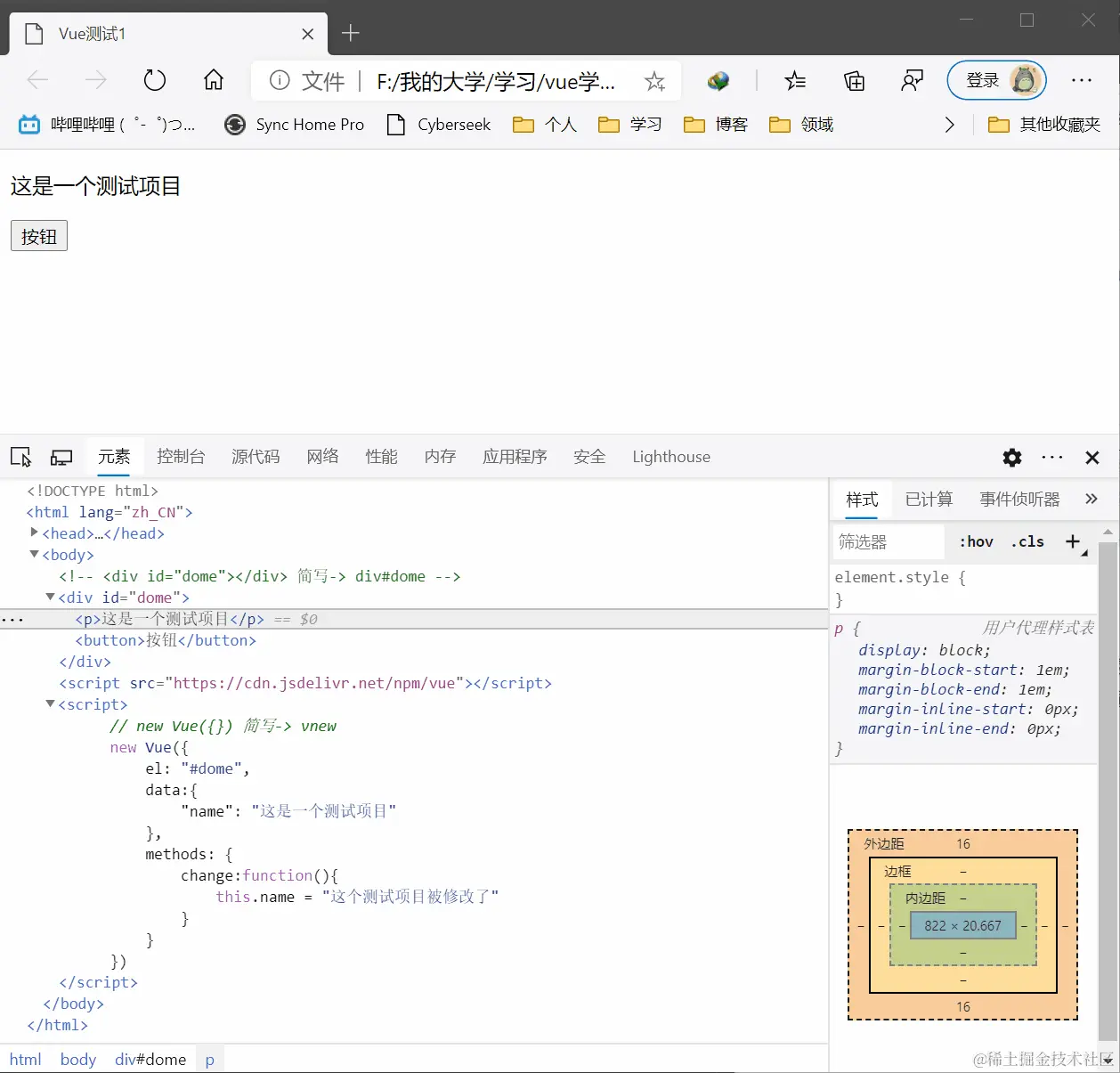Expand the head node in DOM tree

(x=34, y=532)
